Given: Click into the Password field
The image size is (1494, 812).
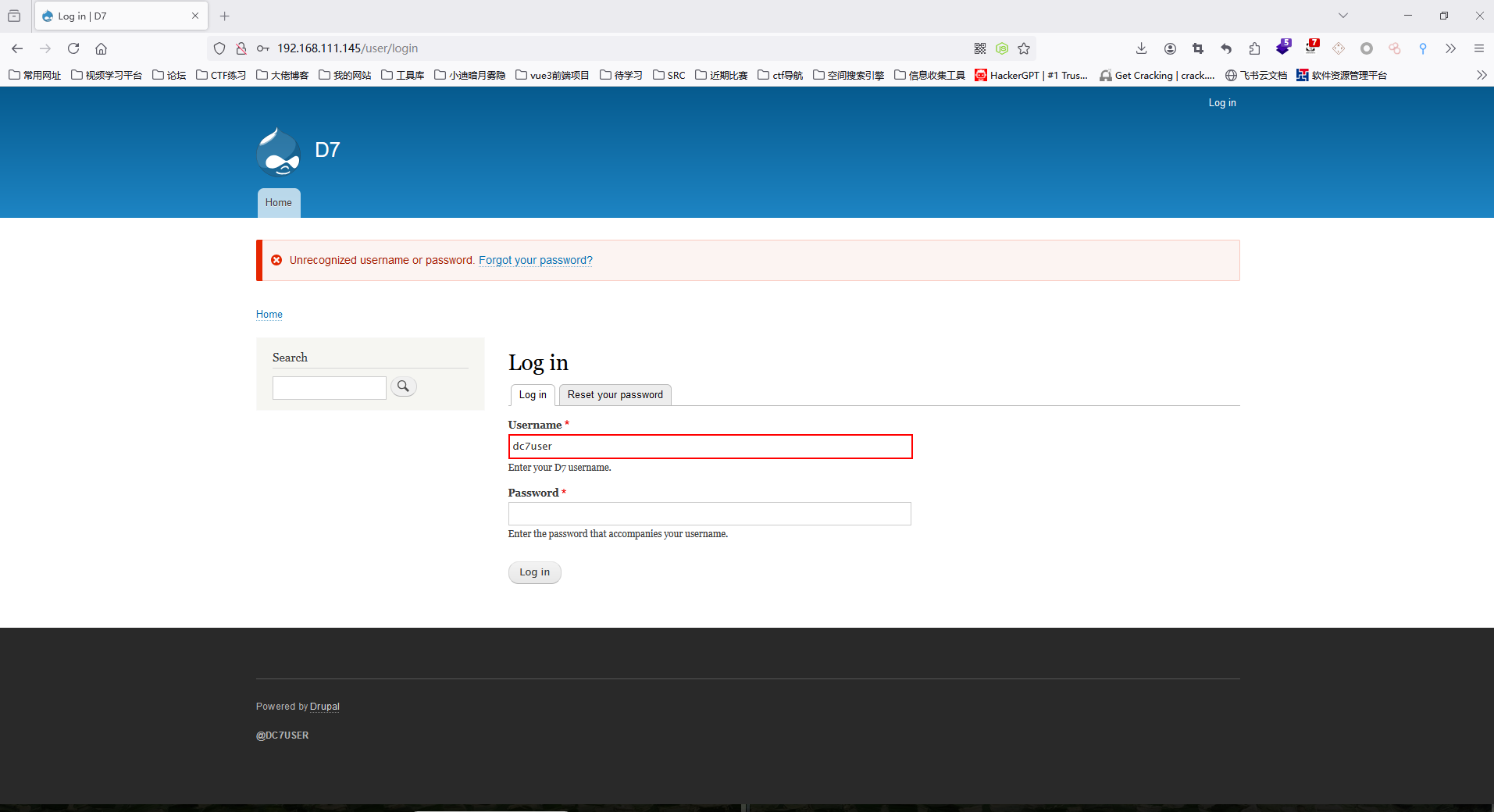Looking at the screenshot, I should 709,514.
